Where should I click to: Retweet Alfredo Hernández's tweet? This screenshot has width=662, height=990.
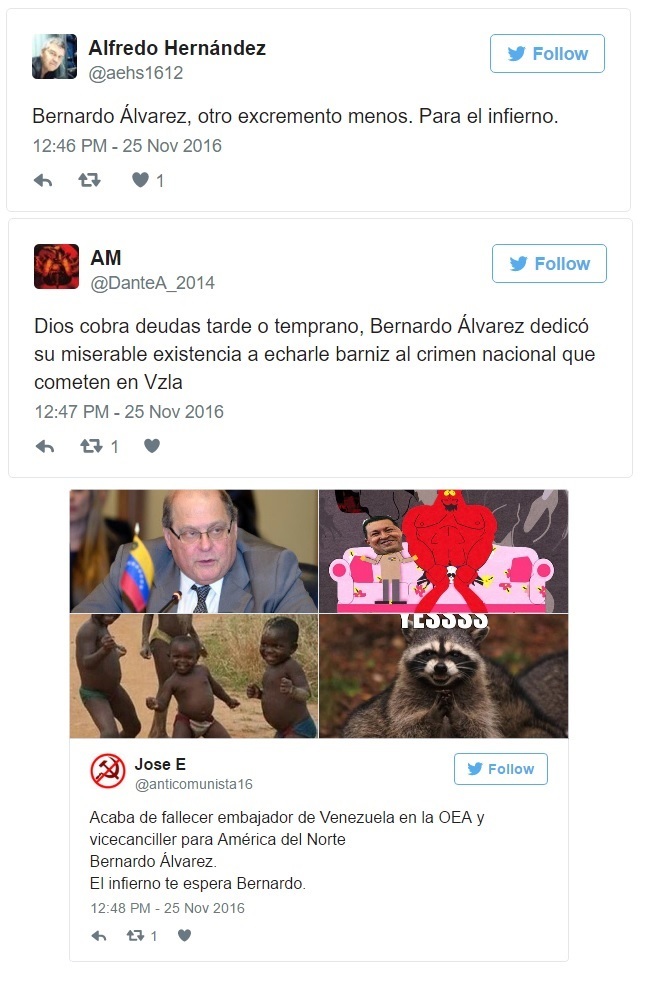(x=89, y=181)
